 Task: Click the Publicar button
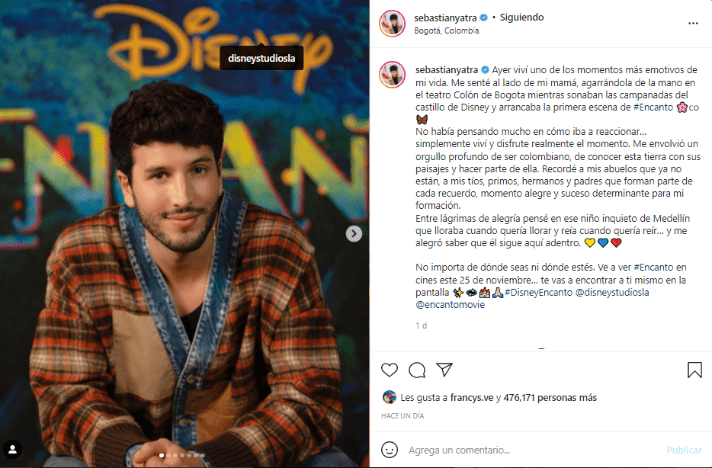click(684, 450)
